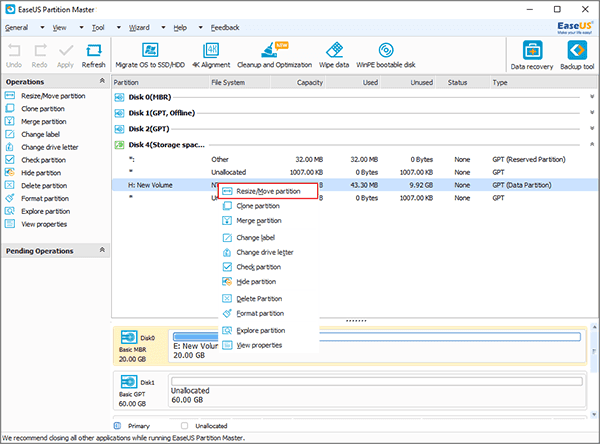This screenshot has width=600, height=444.
Task: Choose Clone partition in Operations panel
Action: pos(35,109)
